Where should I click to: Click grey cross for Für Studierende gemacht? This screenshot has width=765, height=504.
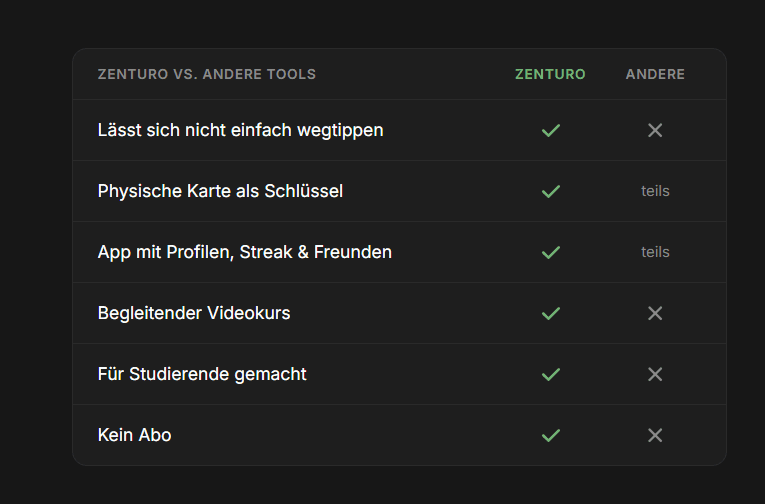[655, 374]
